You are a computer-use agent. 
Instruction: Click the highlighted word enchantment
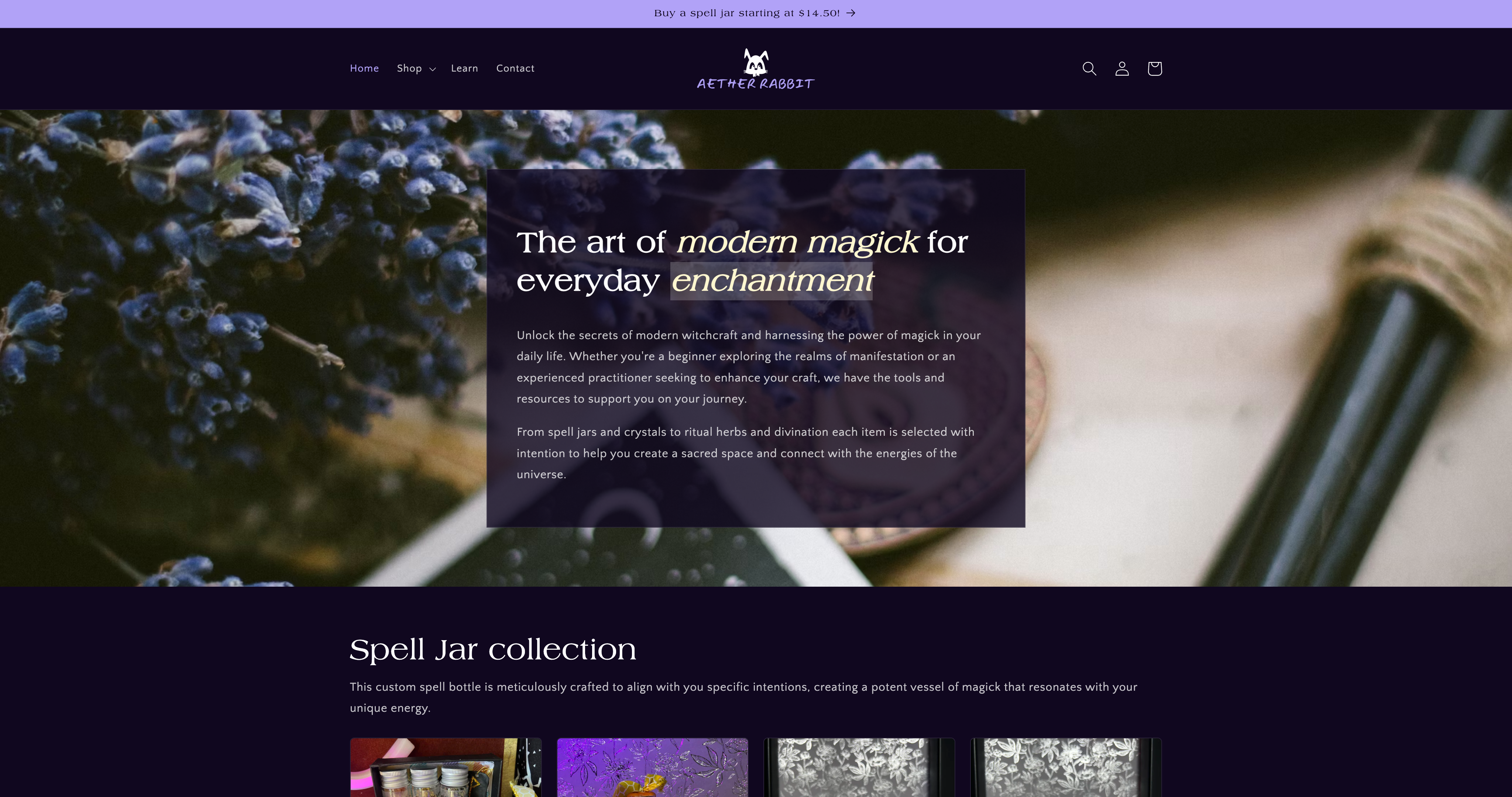click(x=772, y=280)
